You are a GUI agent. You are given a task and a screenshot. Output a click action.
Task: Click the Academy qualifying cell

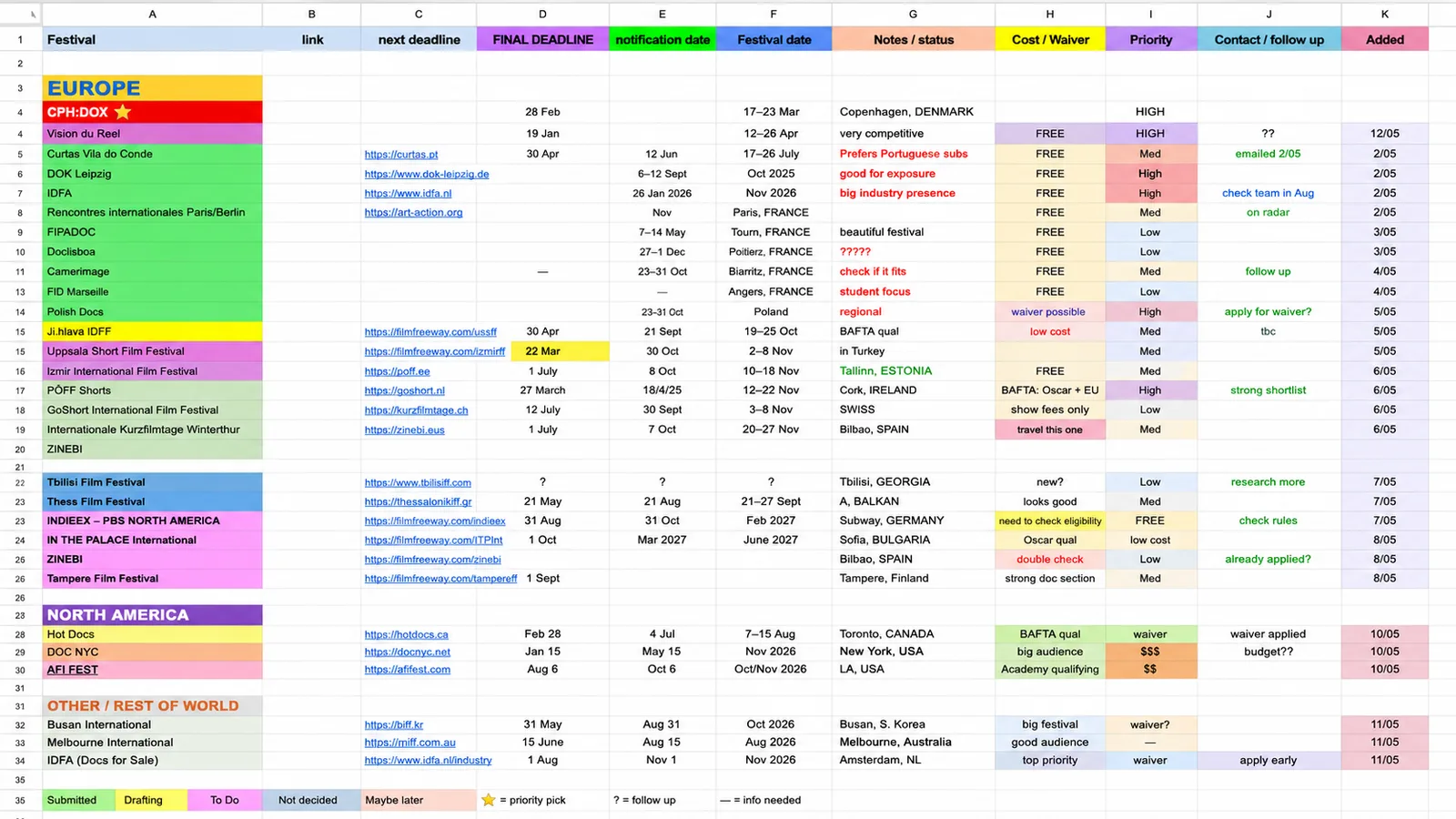(x=1050, y=670)
